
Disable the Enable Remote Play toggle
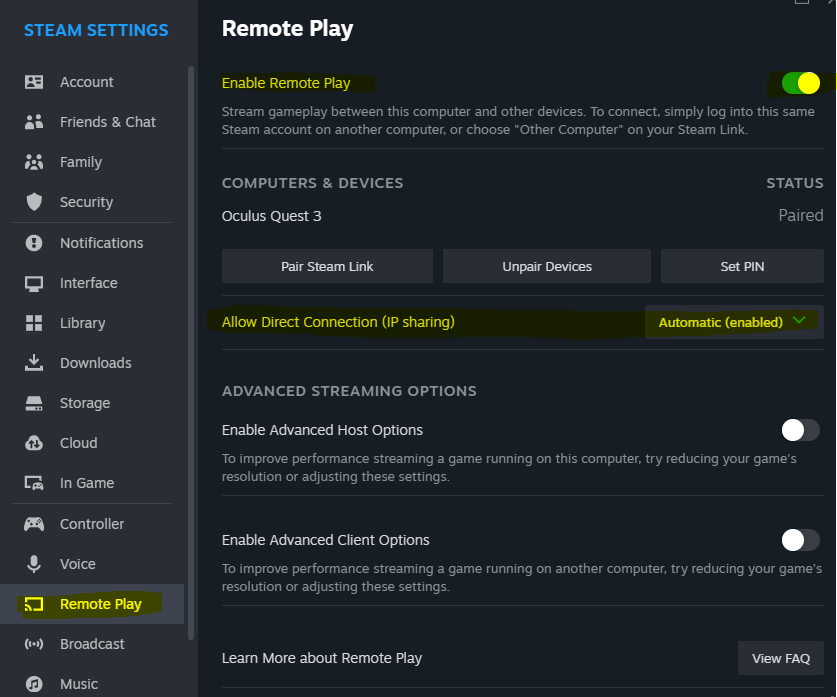(800, 83)
